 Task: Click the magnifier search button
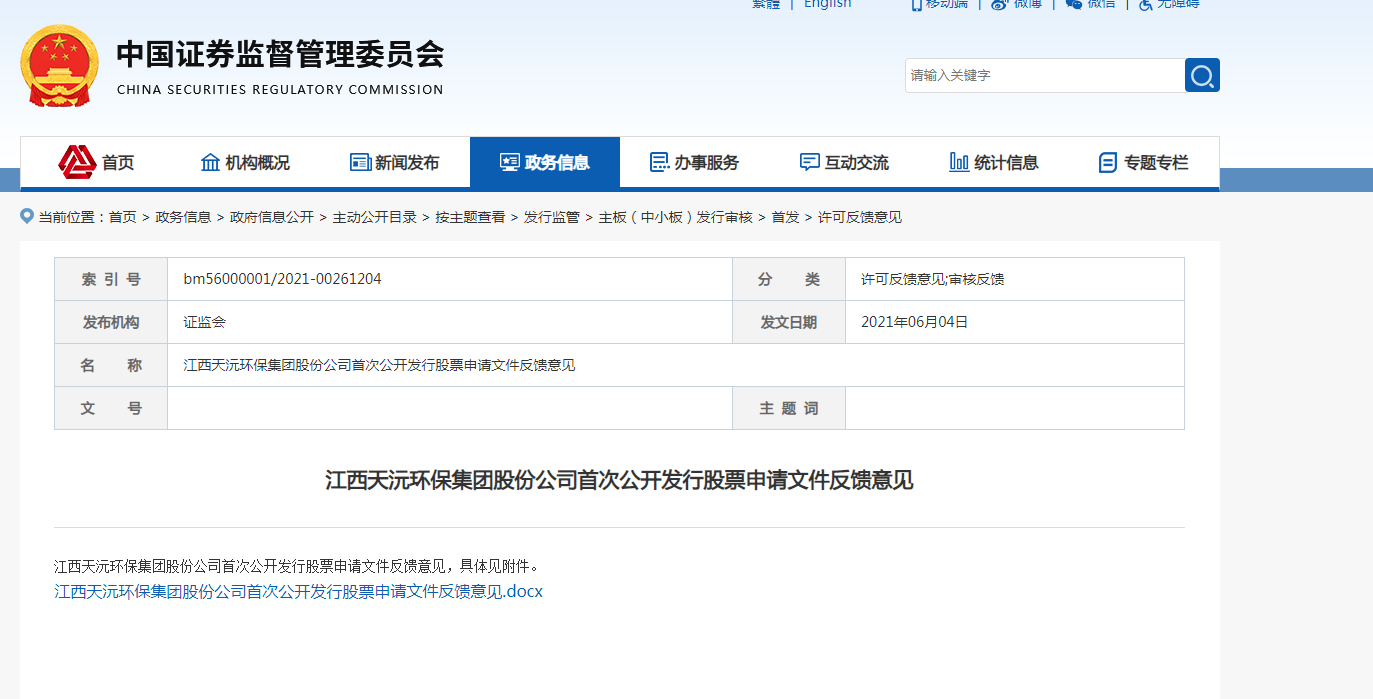(1202, 75)
